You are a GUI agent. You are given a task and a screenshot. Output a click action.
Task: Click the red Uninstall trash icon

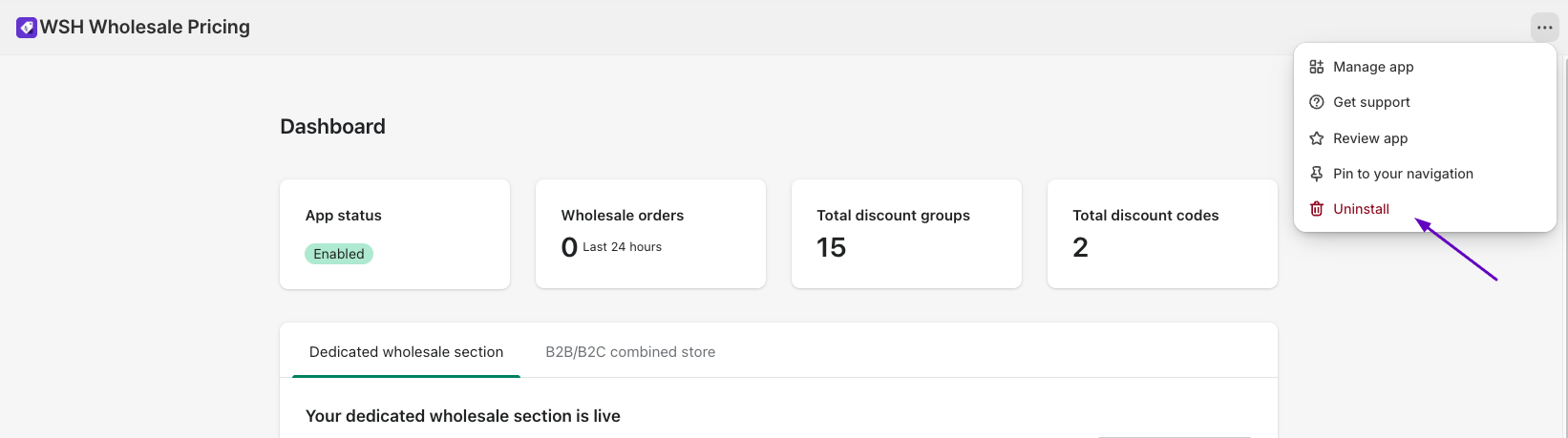pyautogui.click(x=1316, y=209)
